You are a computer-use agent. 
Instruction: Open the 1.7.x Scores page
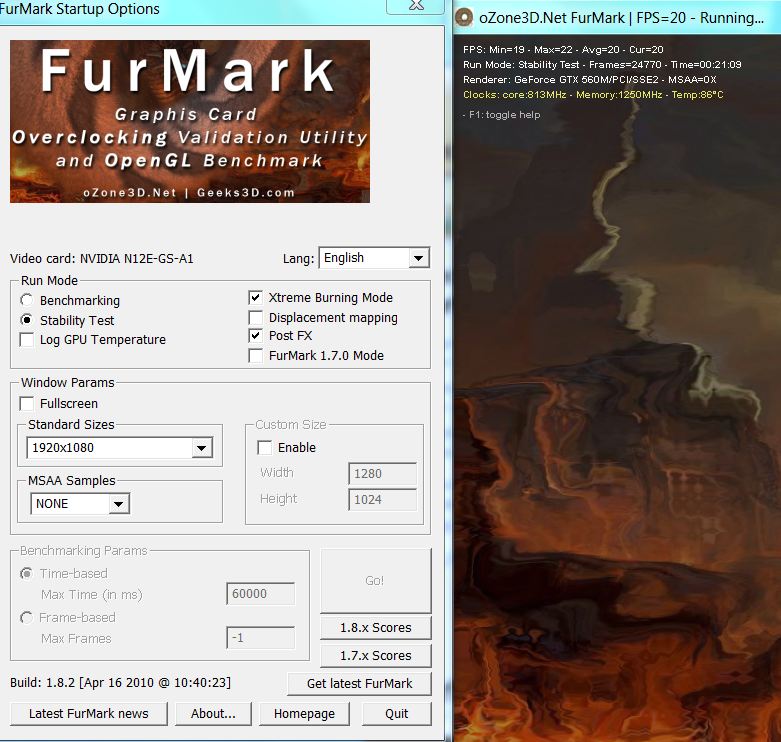tap(376, 655)
